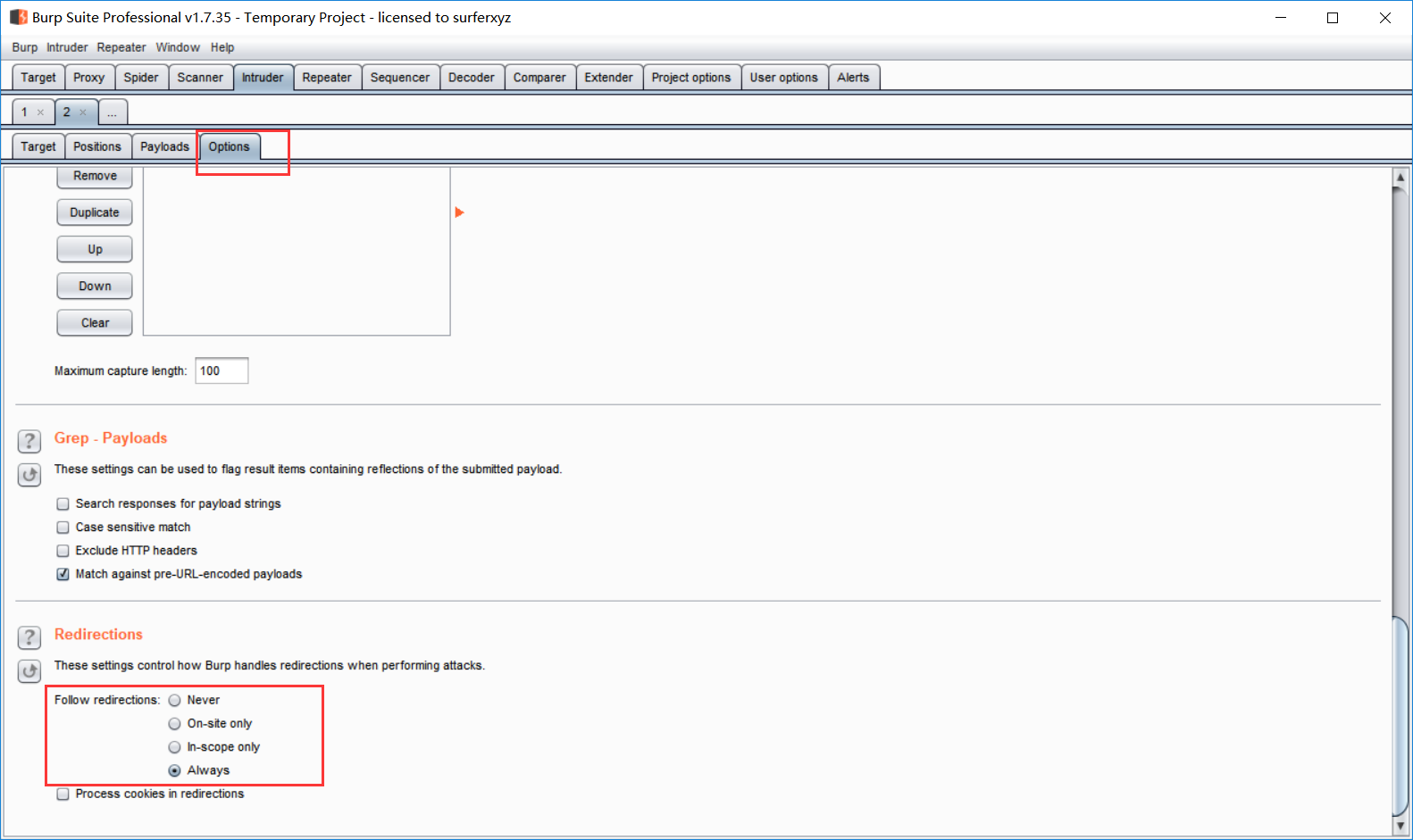1413x840 pixels.
Task: Open the Window menu
Action: 178,47
